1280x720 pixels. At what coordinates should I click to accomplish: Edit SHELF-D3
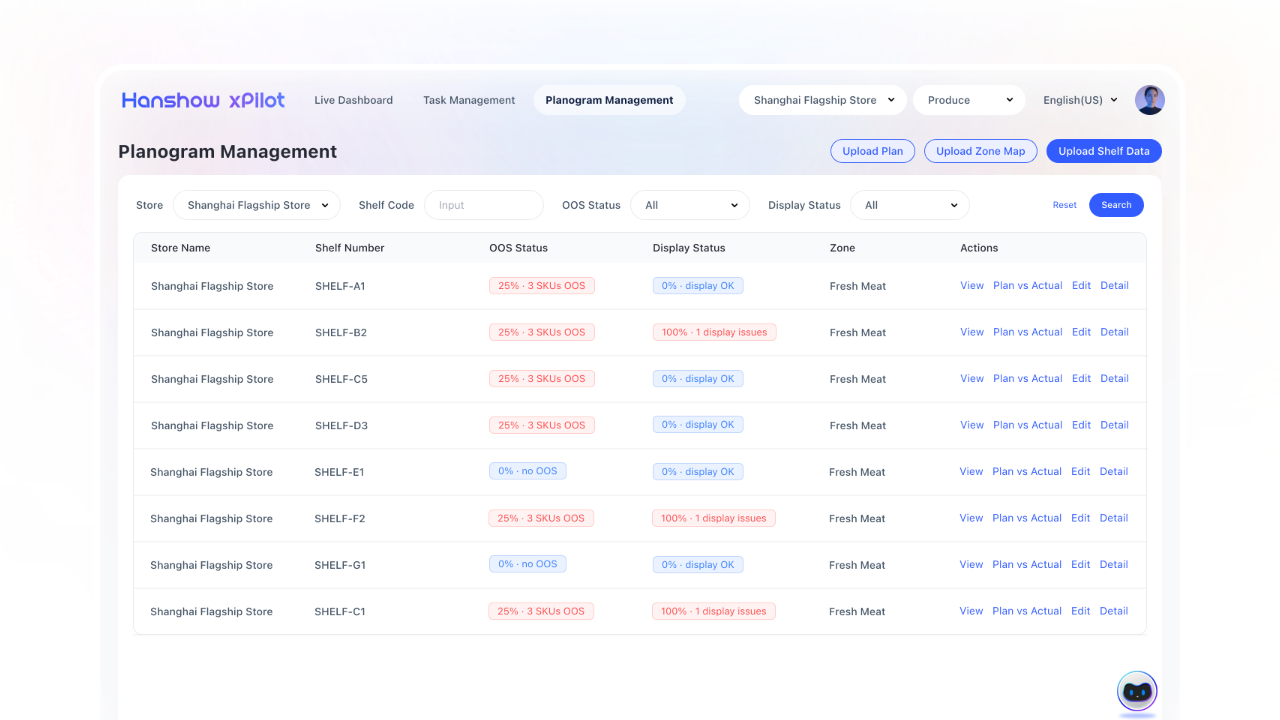point(1082,425)
